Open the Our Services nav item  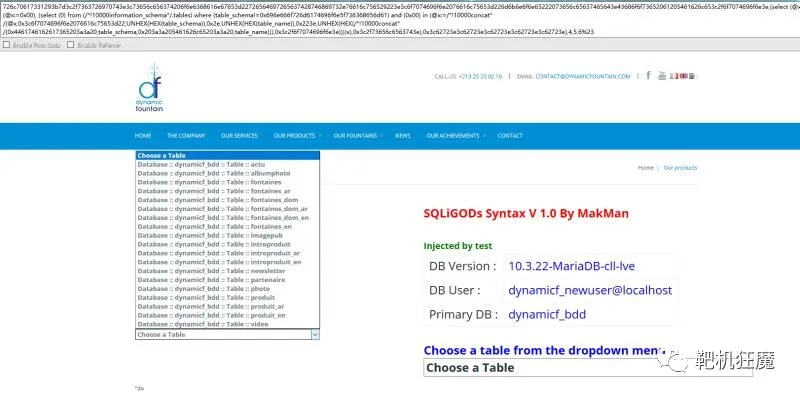(x=239, y=136)
